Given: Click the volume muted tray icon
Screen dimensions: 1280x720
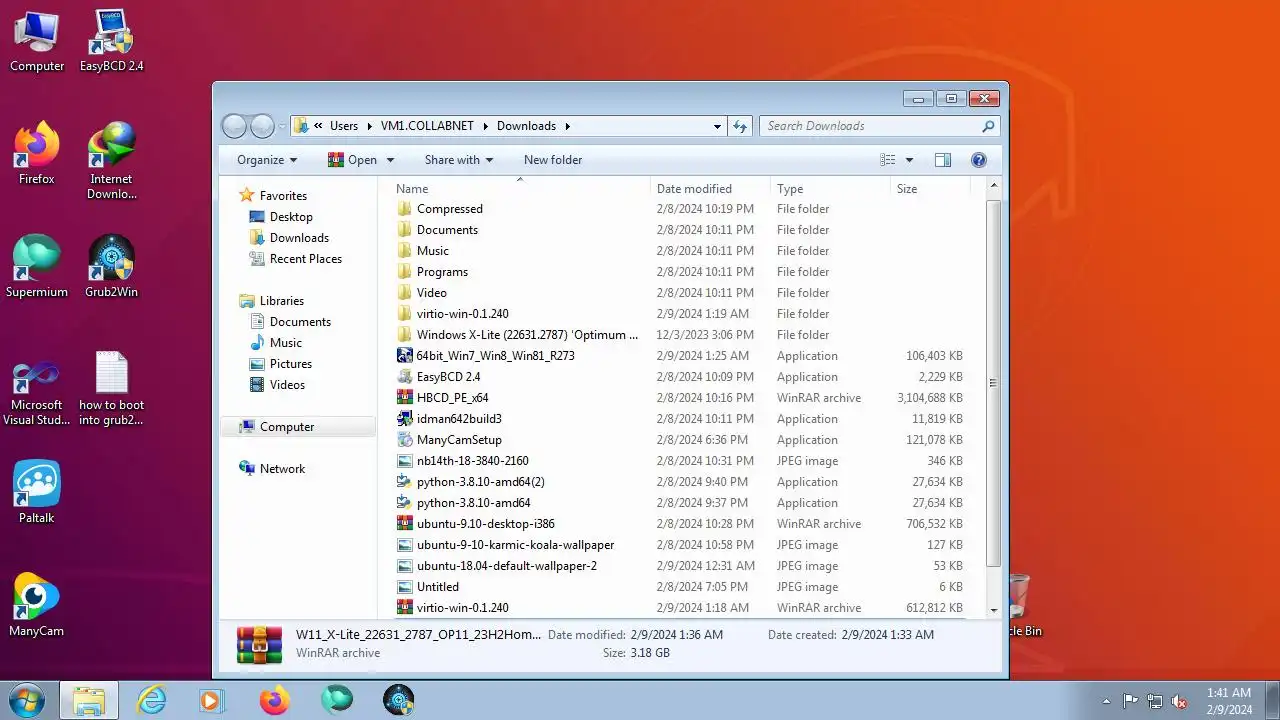Looking at the screenshot, I should pos(1179,701).
